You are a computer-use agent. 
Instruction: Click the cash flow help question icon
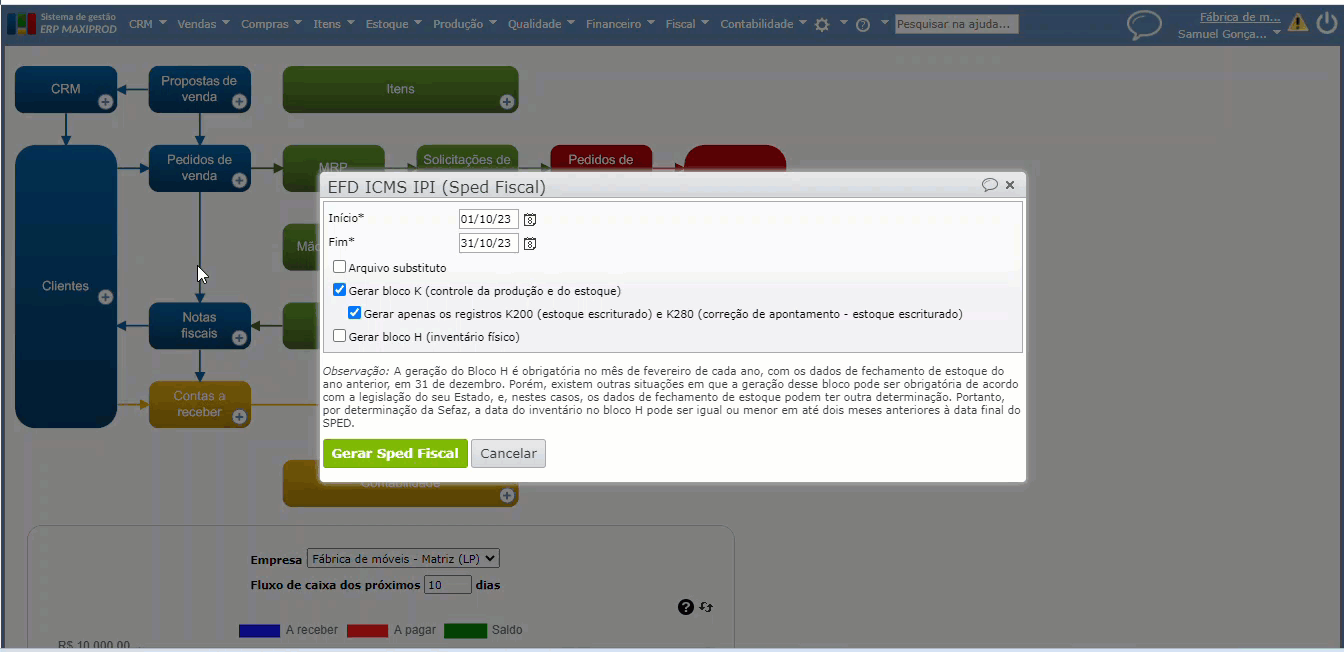(x=685, y=607)
